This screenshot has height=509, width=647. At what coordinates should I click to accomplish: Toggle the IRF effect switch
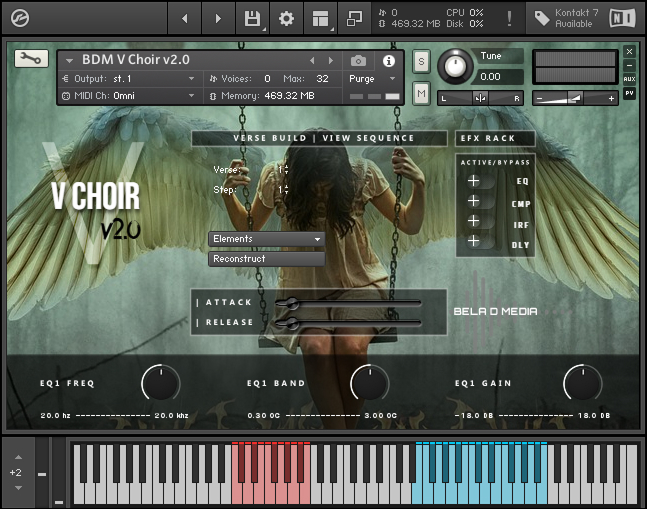pyautogui.click(x=480, y=221)
